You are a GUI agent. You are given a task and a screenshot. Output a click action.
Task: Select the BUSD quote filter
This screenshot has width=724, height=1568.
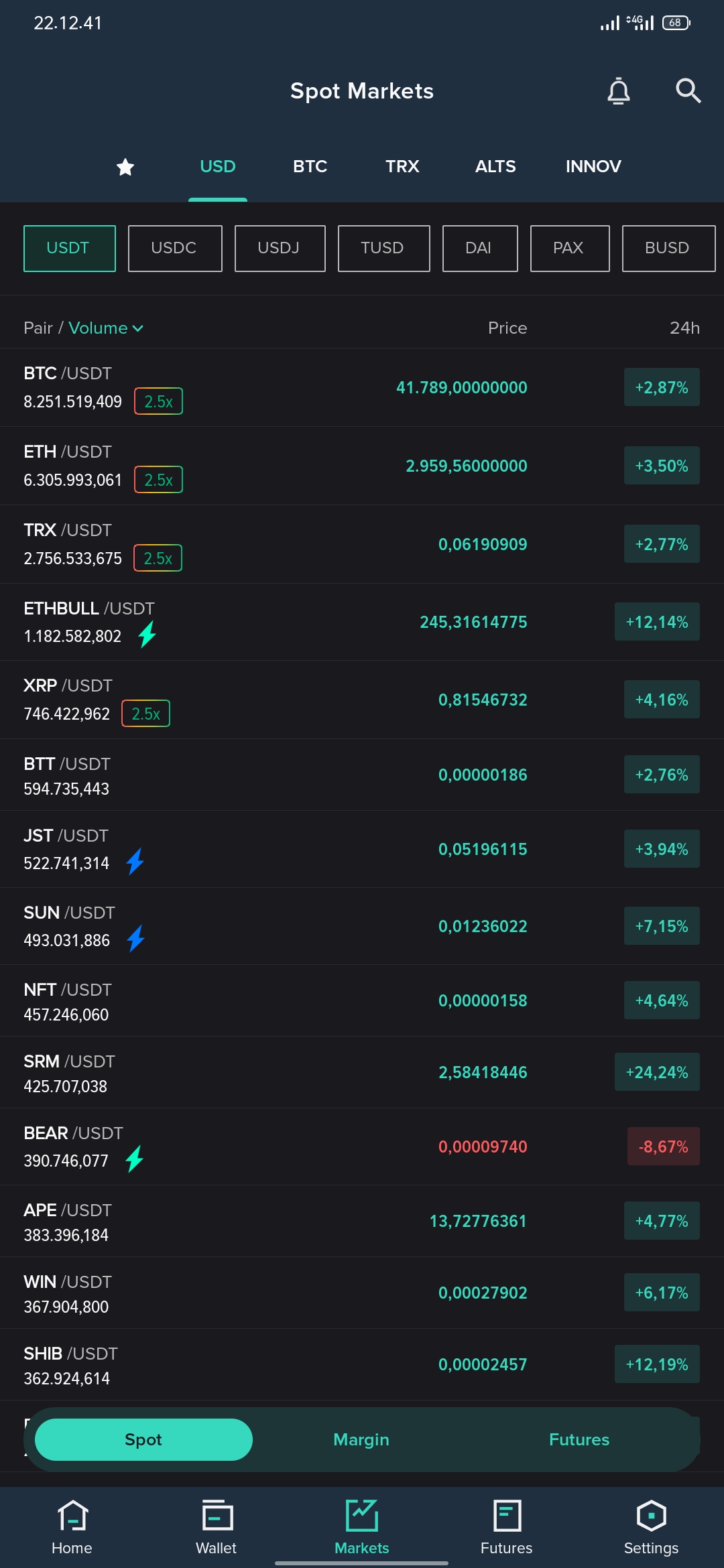click(x=668, y=249)
